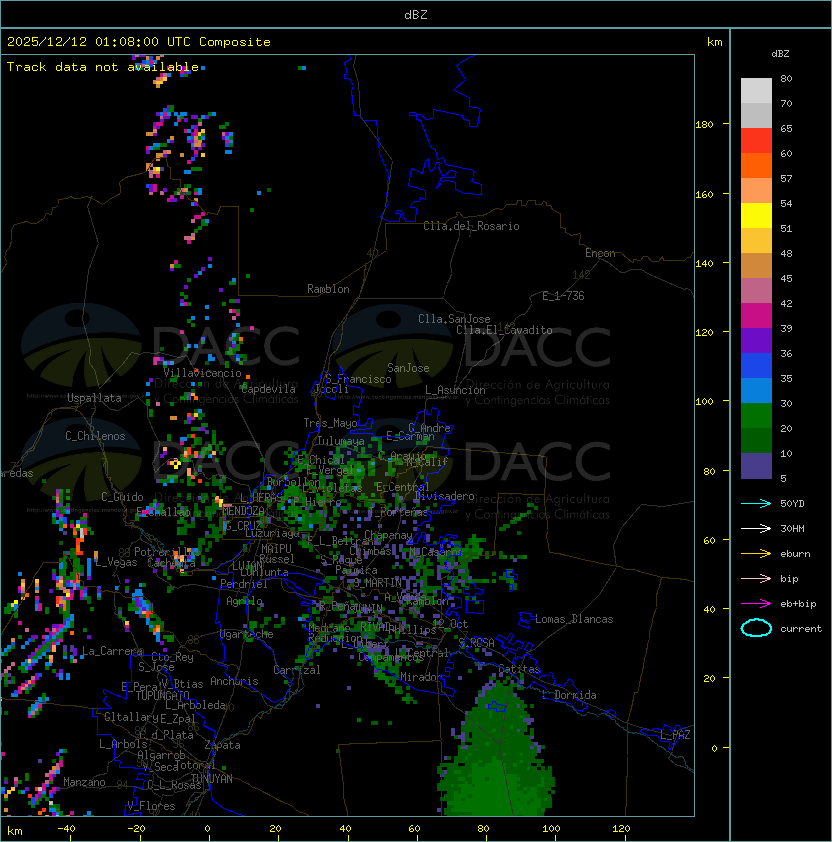The height and width of the screenshot is (842, 832).
Task: Click the pink bip arrow legend icon
Action: 756,578
